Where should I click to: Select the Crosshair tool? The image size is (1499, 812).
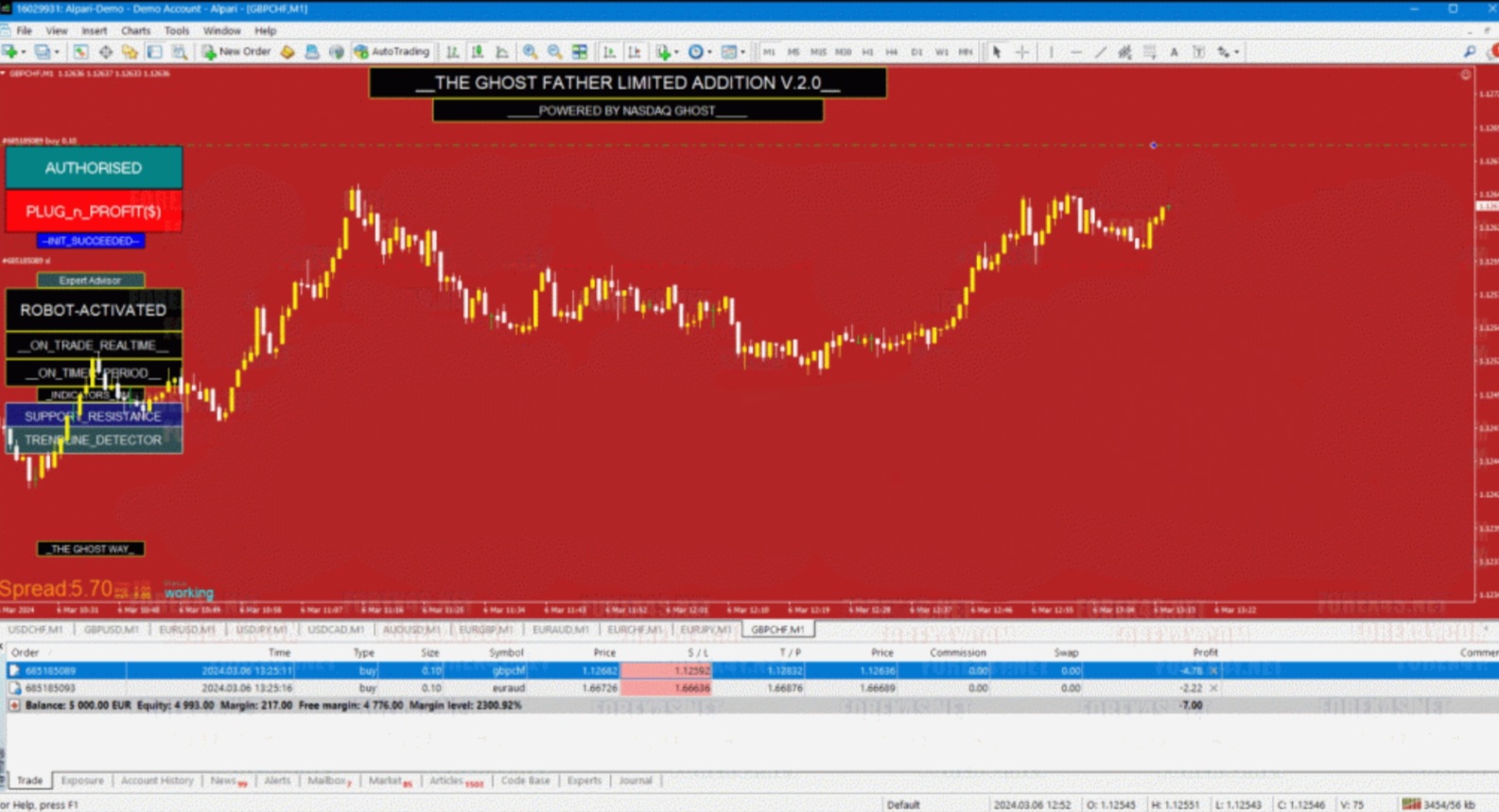1022,52
